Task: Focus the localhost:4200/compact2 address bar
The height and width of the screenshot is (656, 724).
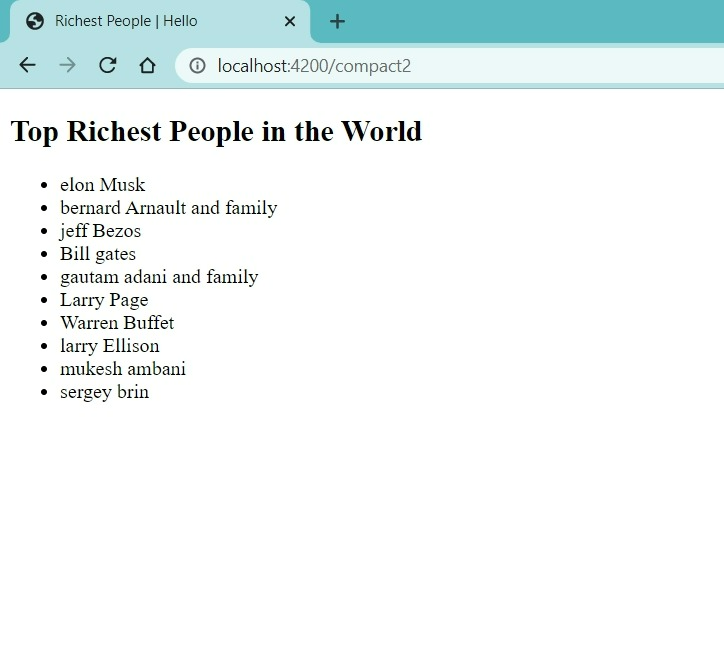Action: tap(450, 66)
